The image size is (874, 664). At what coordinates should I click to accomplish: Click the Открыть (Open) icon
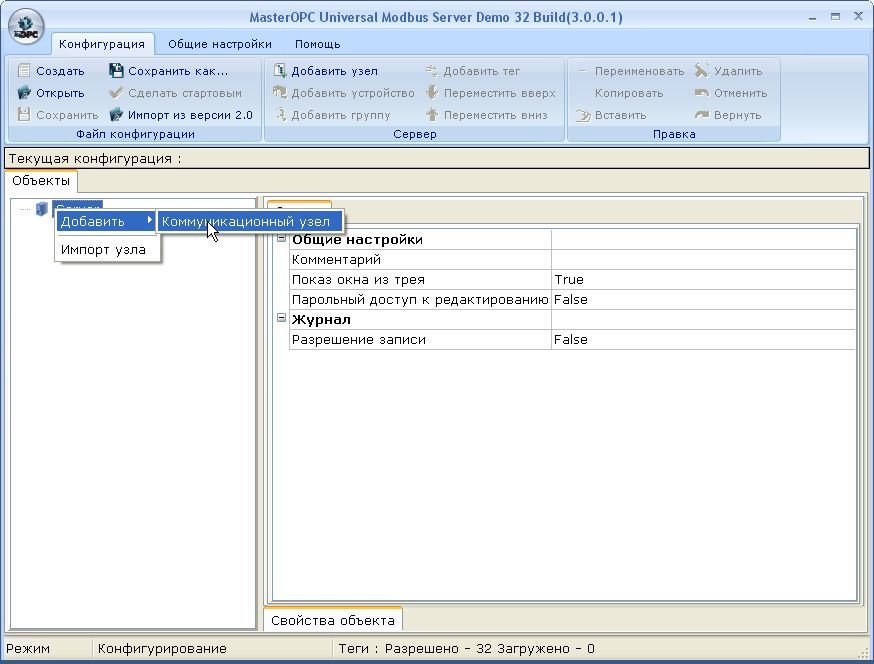25,93
